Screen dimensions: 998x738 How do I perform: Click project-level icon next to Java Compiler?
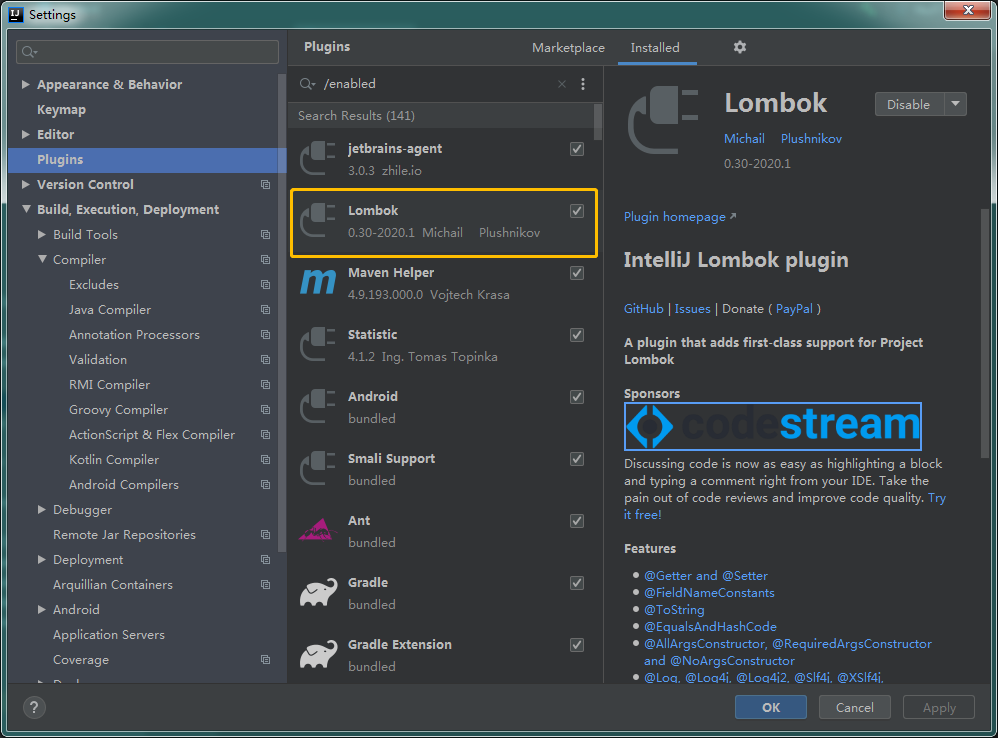click(x=265, y=310)
